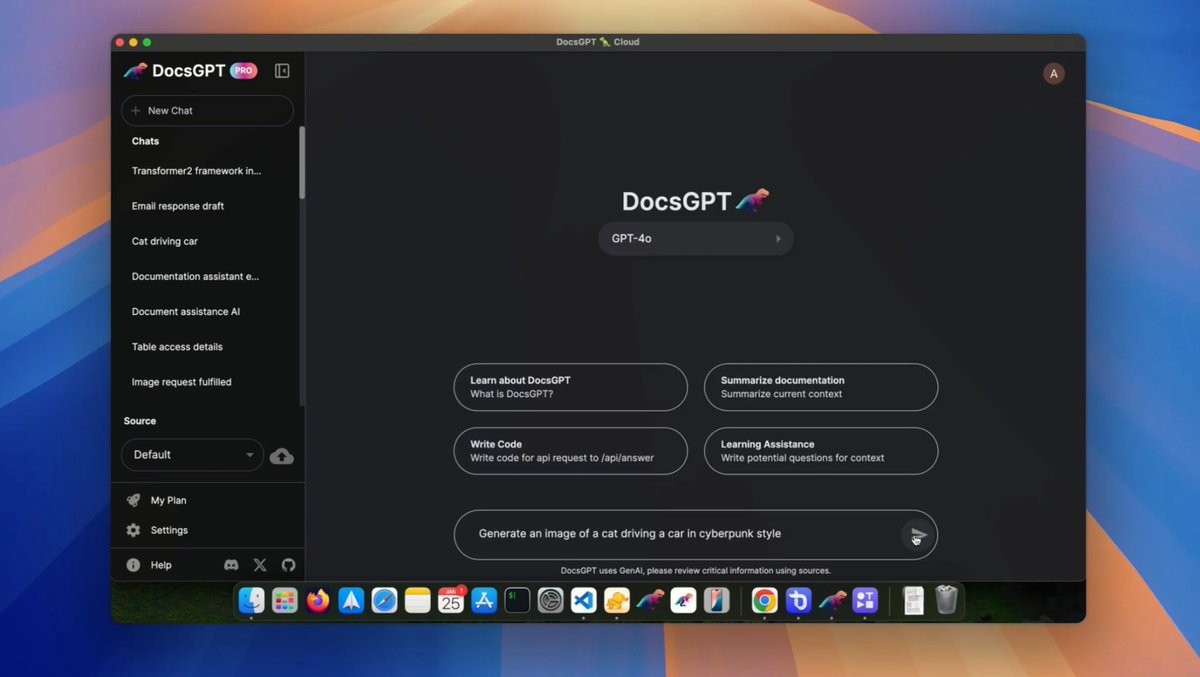The height and width of the screenshot is (677, 1200).
Task: Click the DocsGPT logo in the sidebar
Action: click(x=135, y=71)
